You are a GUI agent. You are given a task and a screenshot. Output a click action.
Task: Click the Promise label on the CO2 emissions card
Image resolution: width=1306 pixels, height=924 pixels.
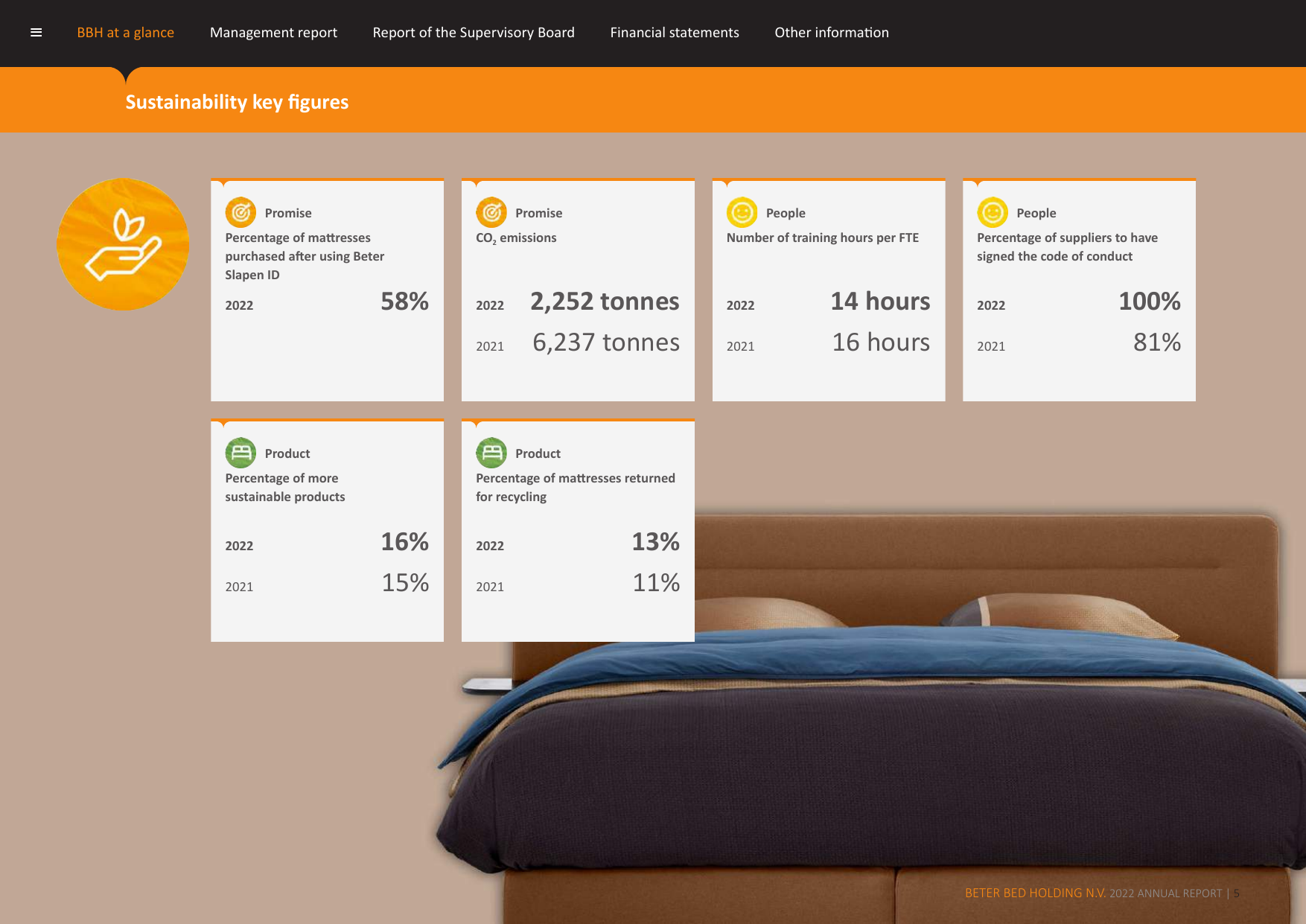[538, 213]
